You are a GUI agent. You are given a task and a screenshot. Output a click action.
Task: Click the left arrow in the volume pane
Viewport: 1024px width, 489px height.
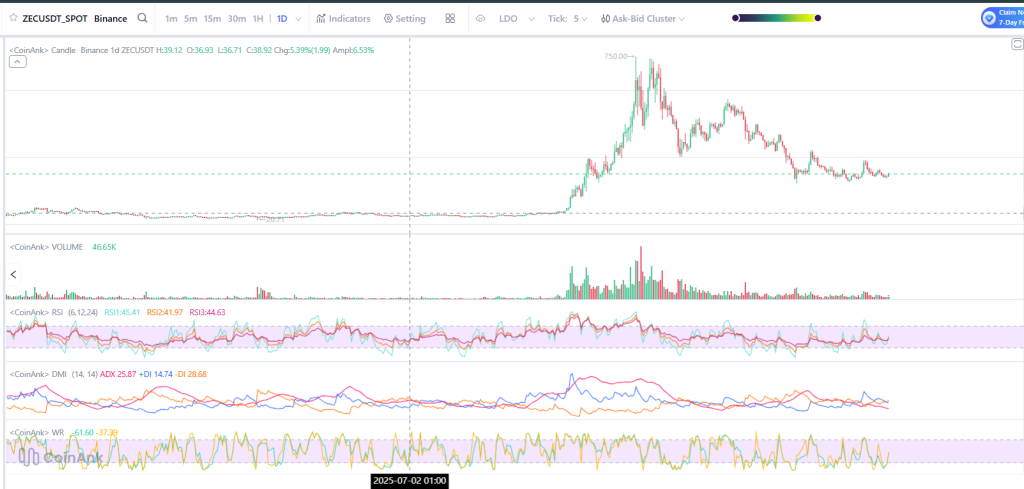click(x=14, y=274)
